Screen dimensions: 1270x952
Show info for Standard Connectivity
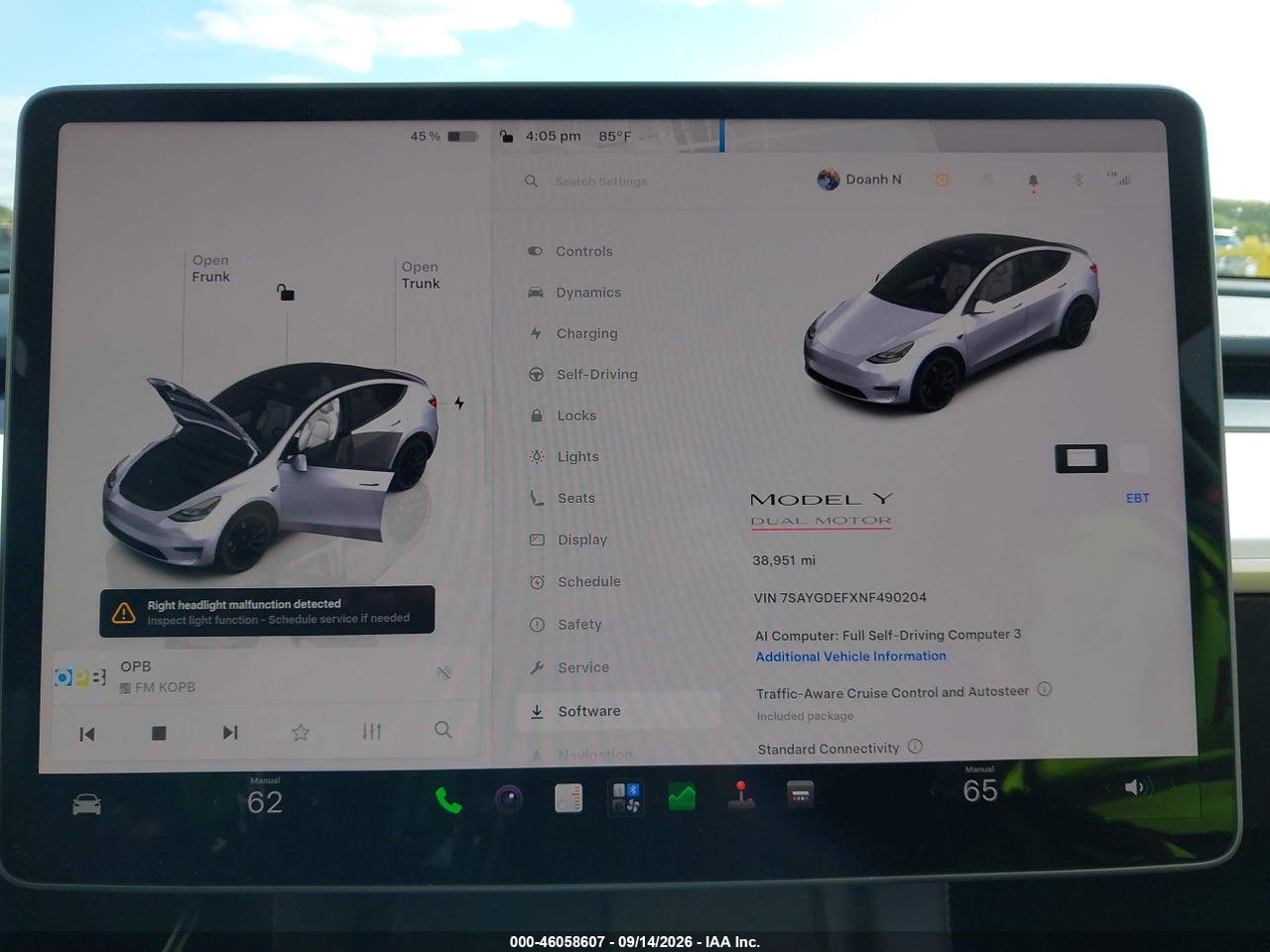tap(915, 746)
